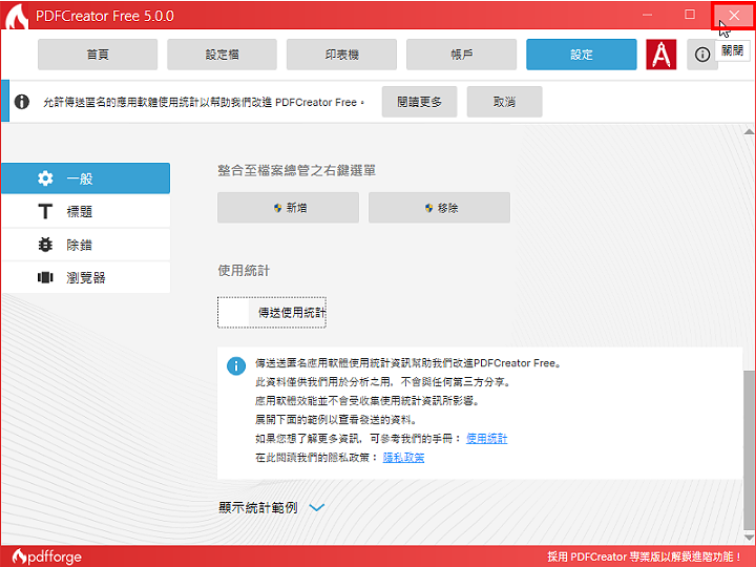Screen dimensions: 756x567
Task: Click the T icon beside 標題
Action: [x=45, y=211]
